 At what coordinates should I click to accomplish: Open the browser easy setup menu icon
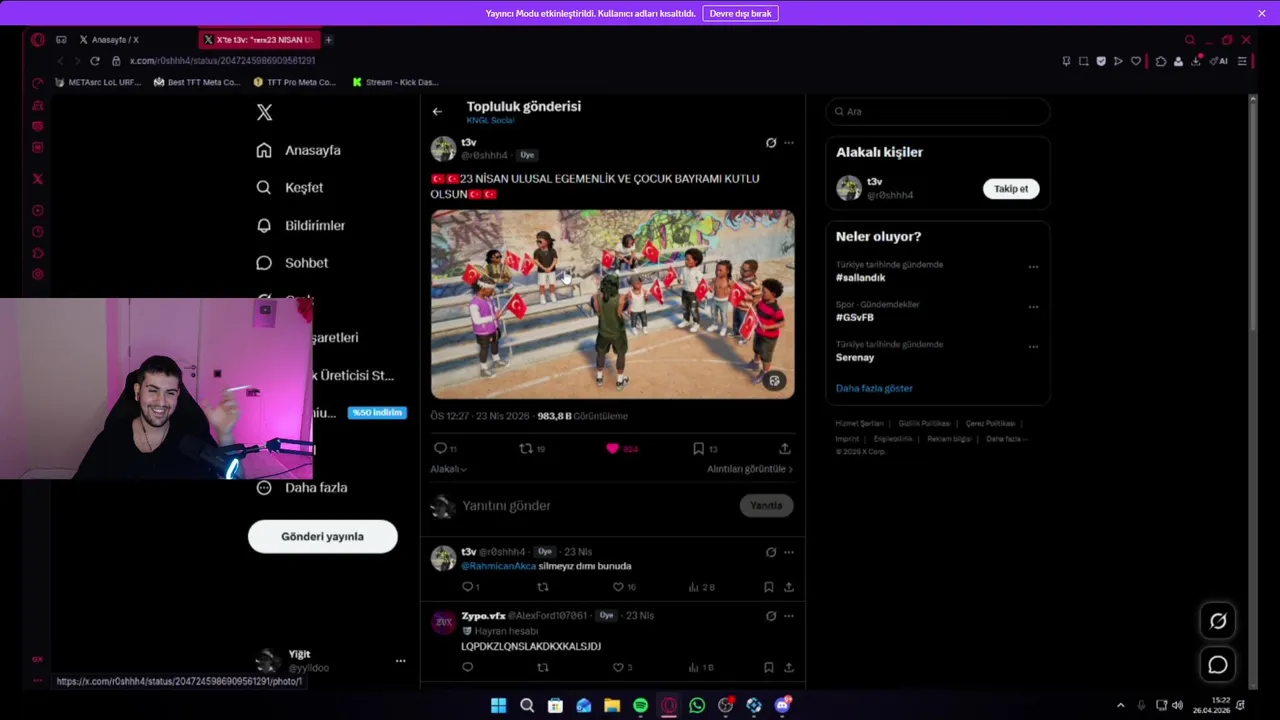click(1242, 61)
